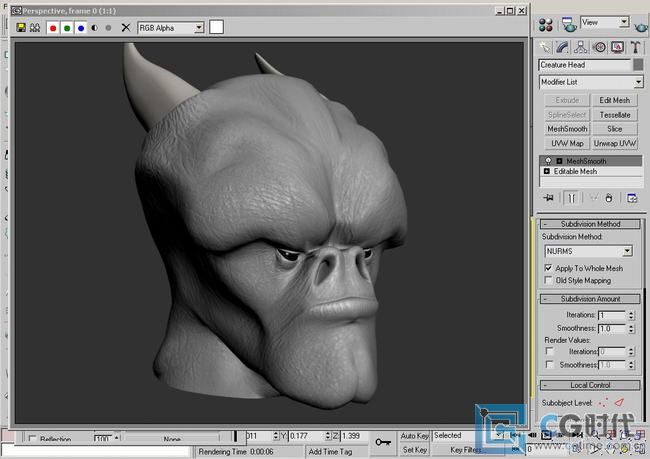This screenshot has height=459, width=650.
Task: Toggle the alpha channel display icon
Action: pos(95,28)
